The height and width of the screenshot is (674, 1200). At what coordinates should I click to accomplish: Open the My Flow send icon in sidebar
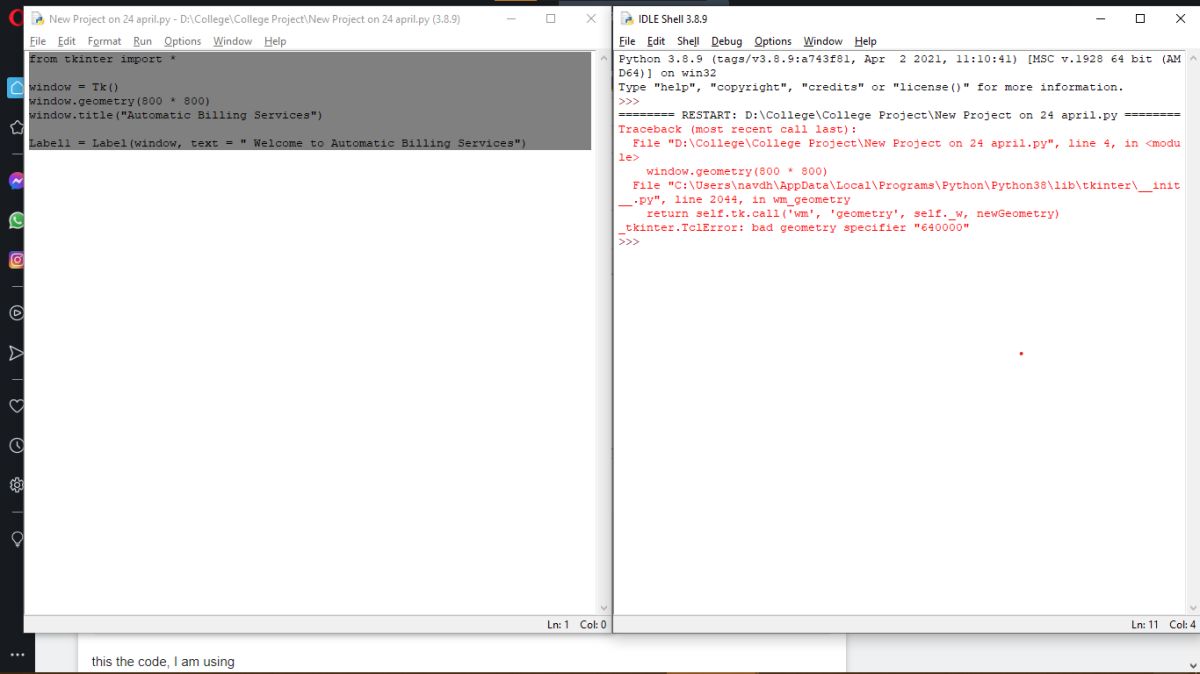point(16,353)
